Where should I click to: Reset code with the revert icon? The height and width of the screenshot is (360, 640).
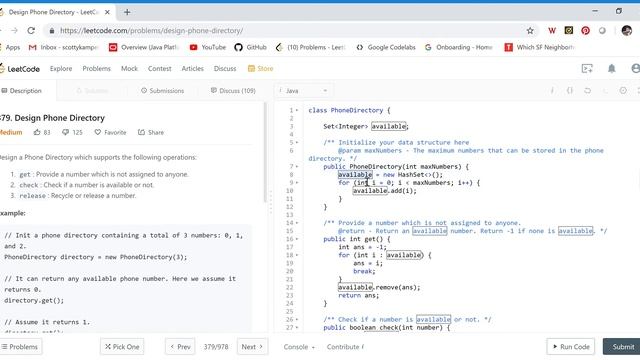coord(587,90)
